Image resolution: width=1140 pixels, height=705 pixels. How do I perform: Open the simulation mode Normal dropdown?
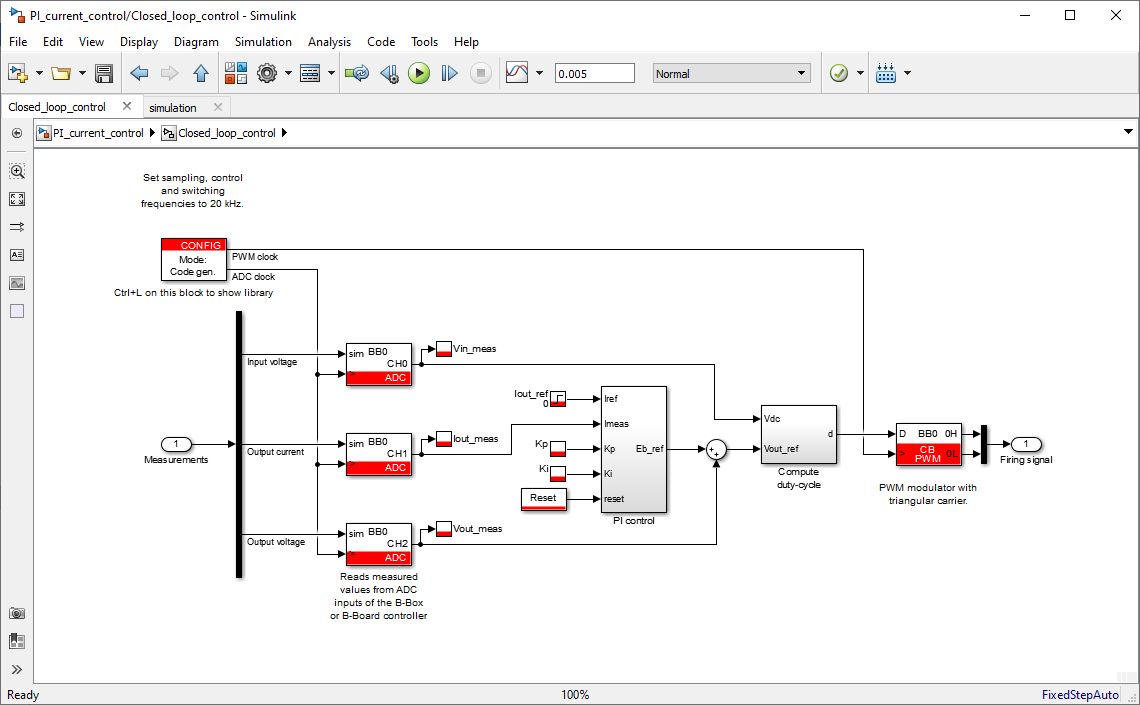point(731,73)
